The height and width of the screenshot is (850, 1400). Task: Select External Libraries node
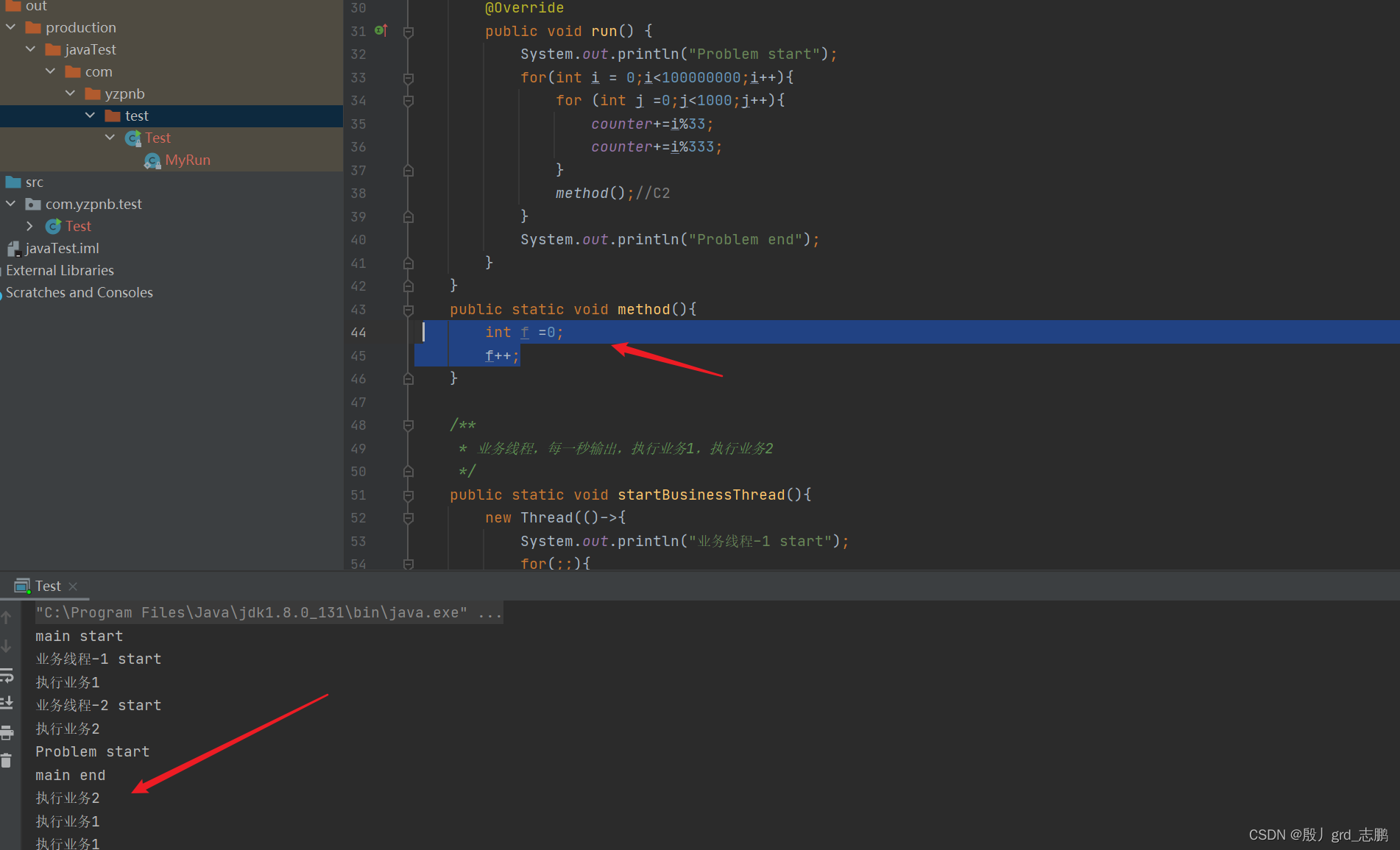click(60, 270)
